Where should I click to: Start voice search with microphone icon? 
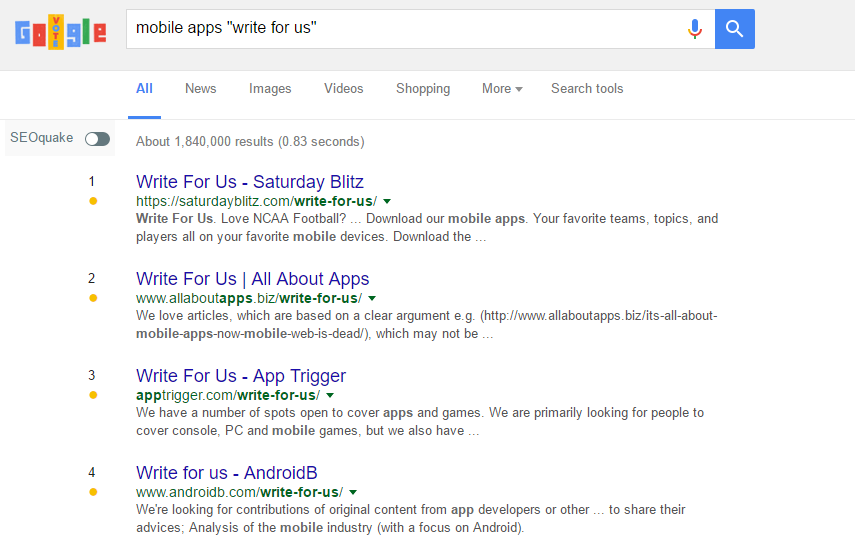click(x=695, y=29)
